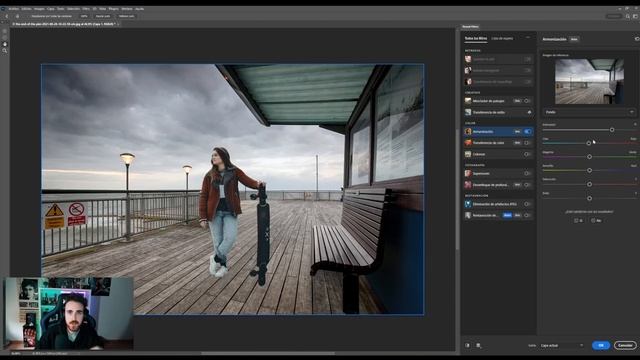The width and height of the screenshot is (640, 360).
Task: Click the Transferencia de estilo filter icon
Action: [468, 112]
